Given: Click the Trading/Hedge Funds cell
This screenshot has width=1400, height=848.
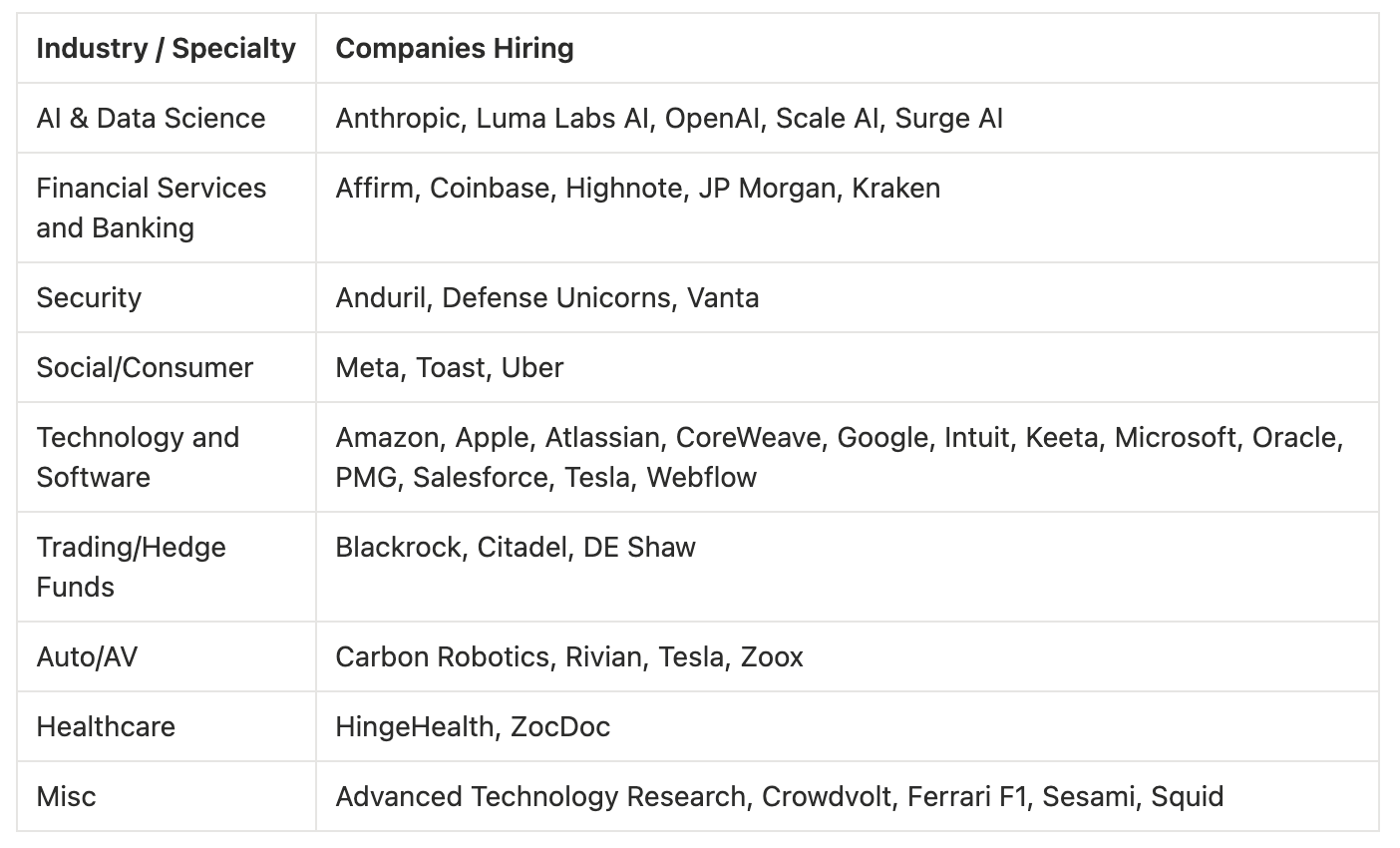Looking at the screenshot, I should (131, 567).
